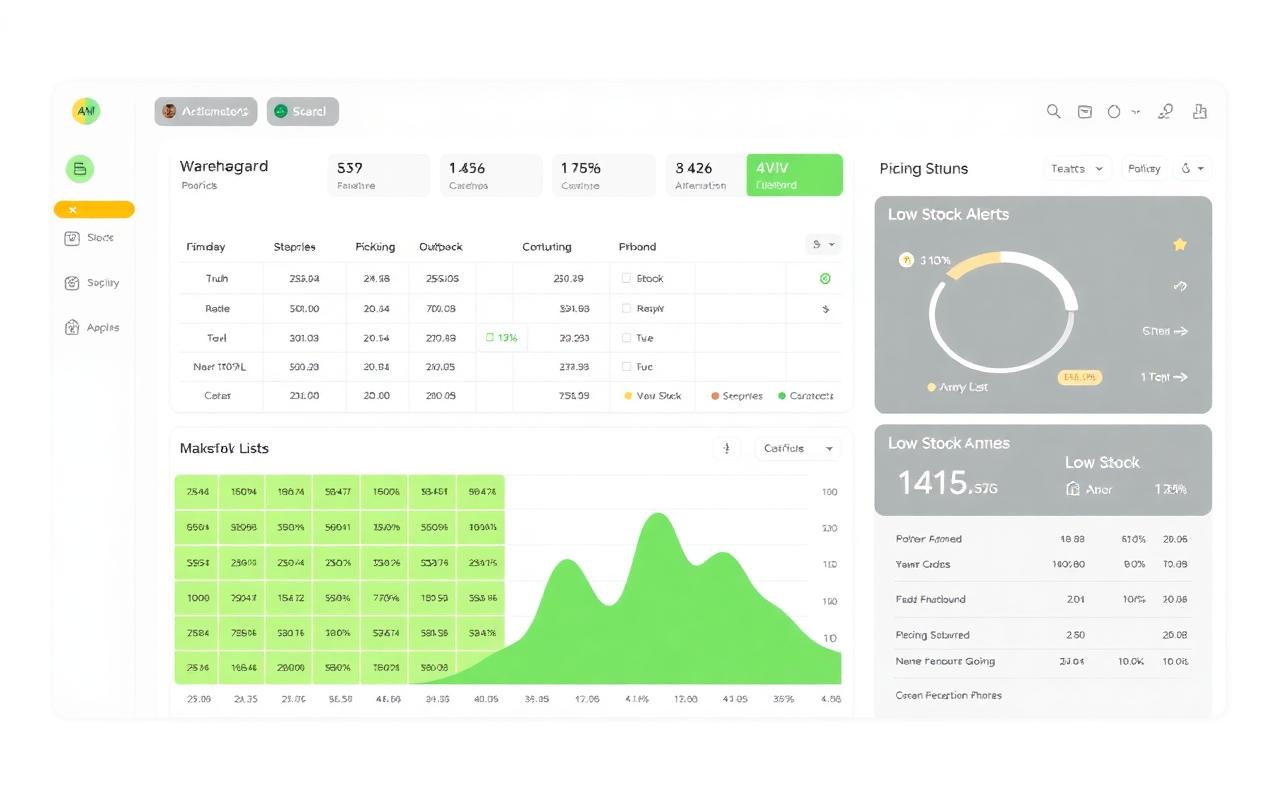Image resolution: width=1280 pixels, height=800 pixels.
Task: Click the Army List legend entry
Action: [x=957, y=387]
